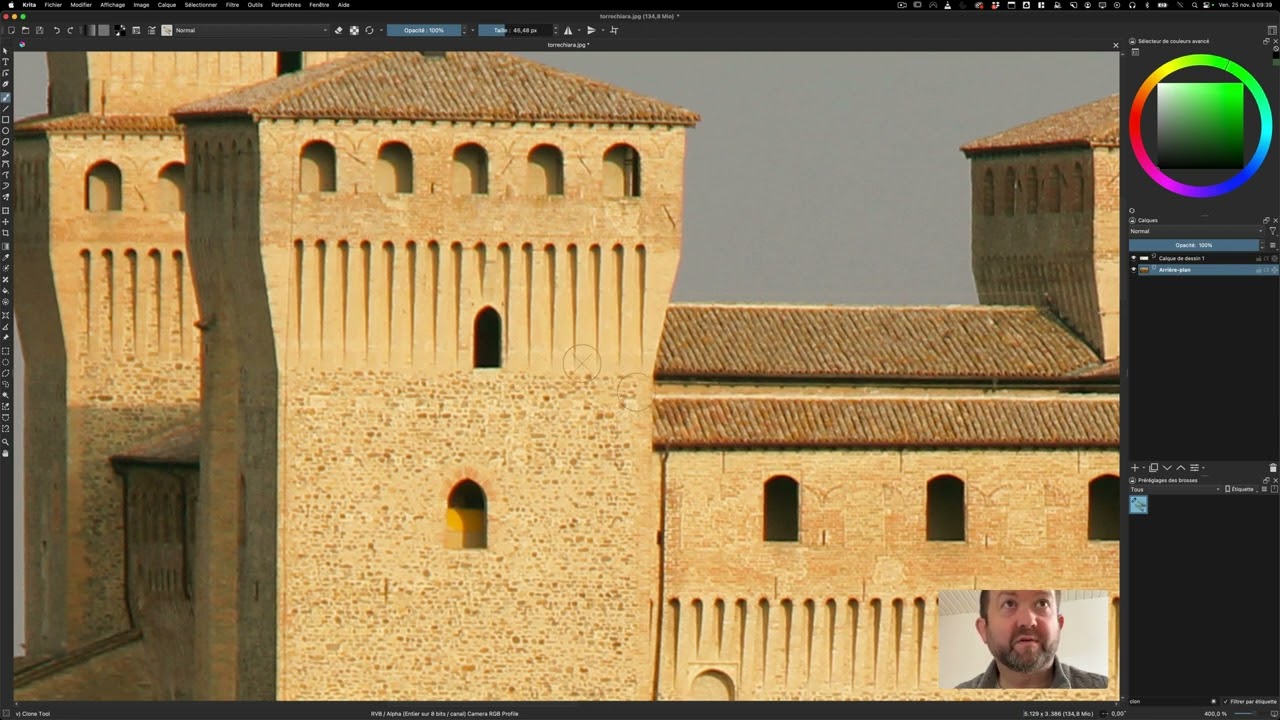This screenshot has width=1280, height=720.
Task: Open layer properties button
Action: tap(1194, 467)
